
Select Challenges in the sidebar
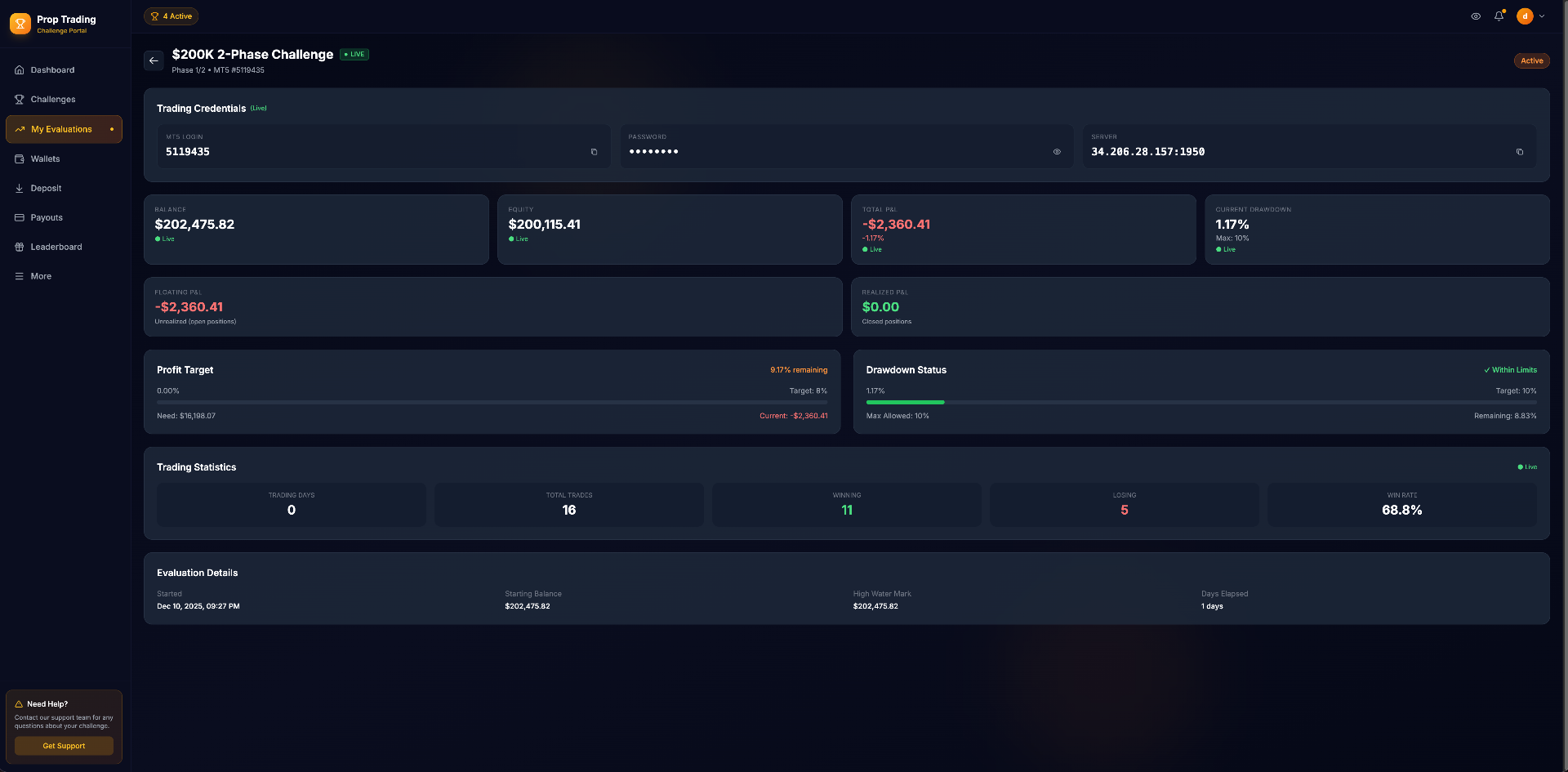tap(53, 100)
